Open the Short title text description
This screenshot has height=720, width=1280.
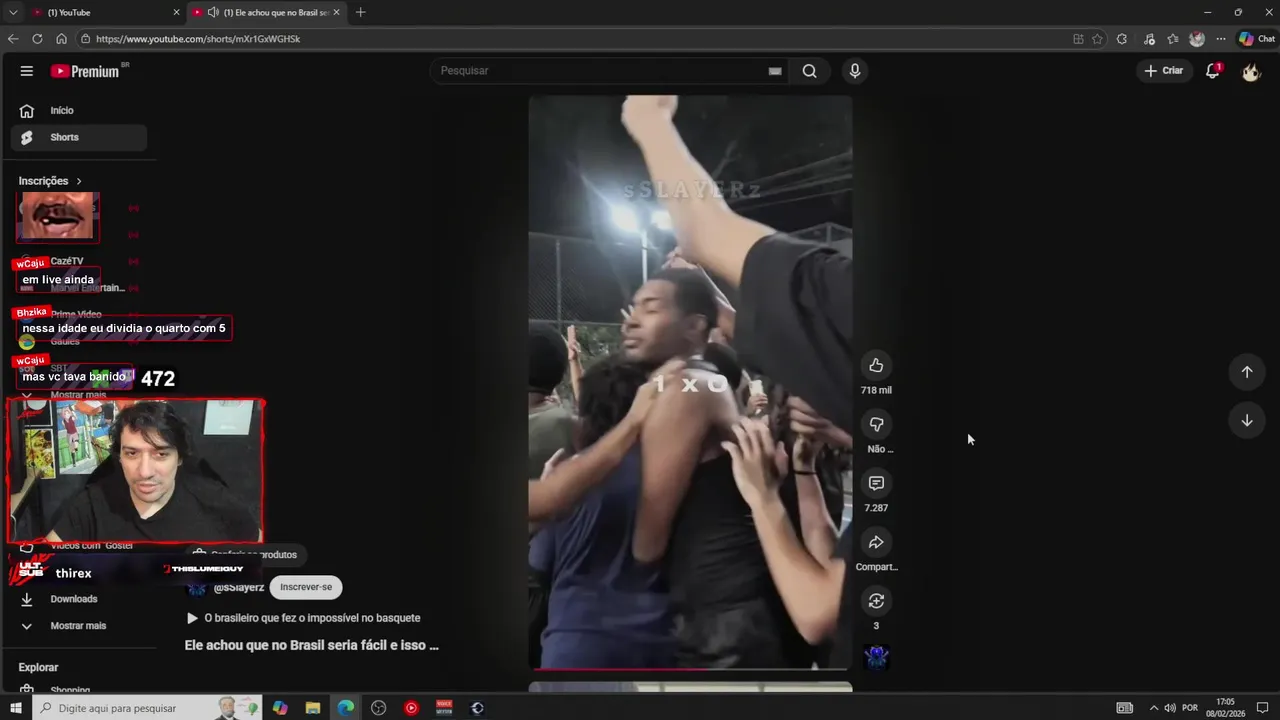click(311, 646)
